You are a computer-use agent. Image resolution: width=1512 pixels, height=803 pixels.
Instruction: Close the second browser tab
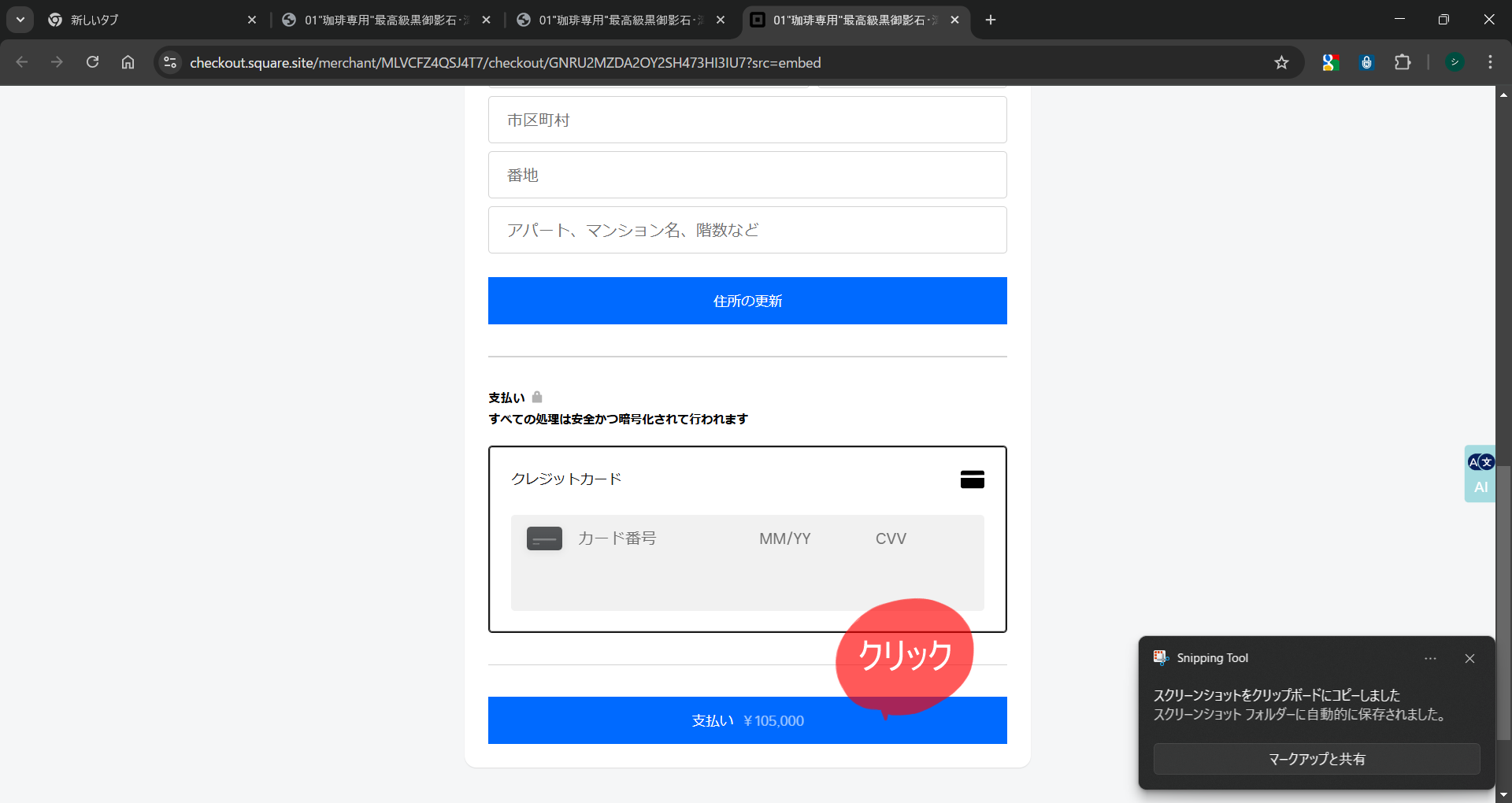pyautogui.click(x=486, y=20)
